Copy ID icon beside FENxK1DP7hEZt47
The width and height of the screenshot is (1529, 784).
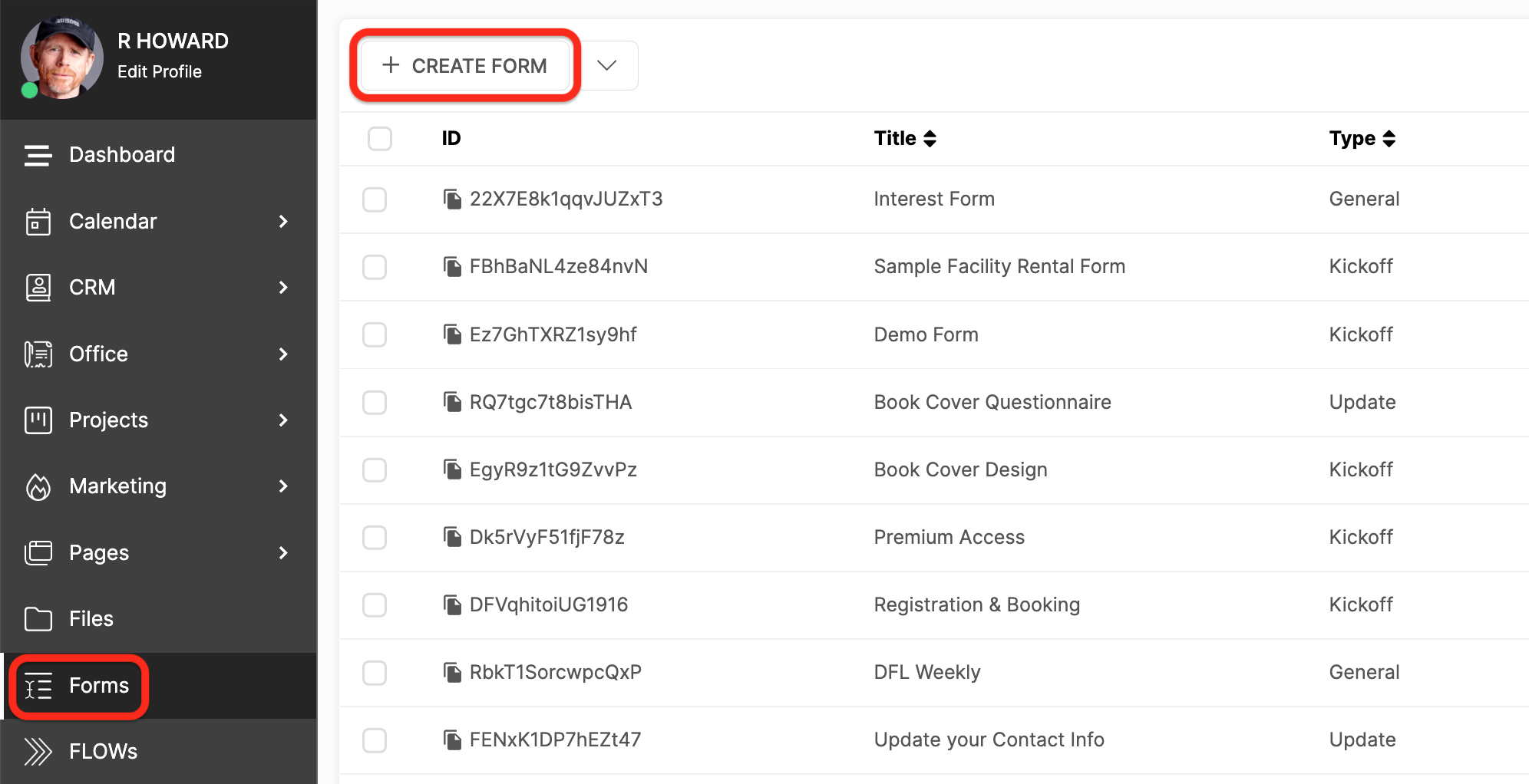(452, 740)
